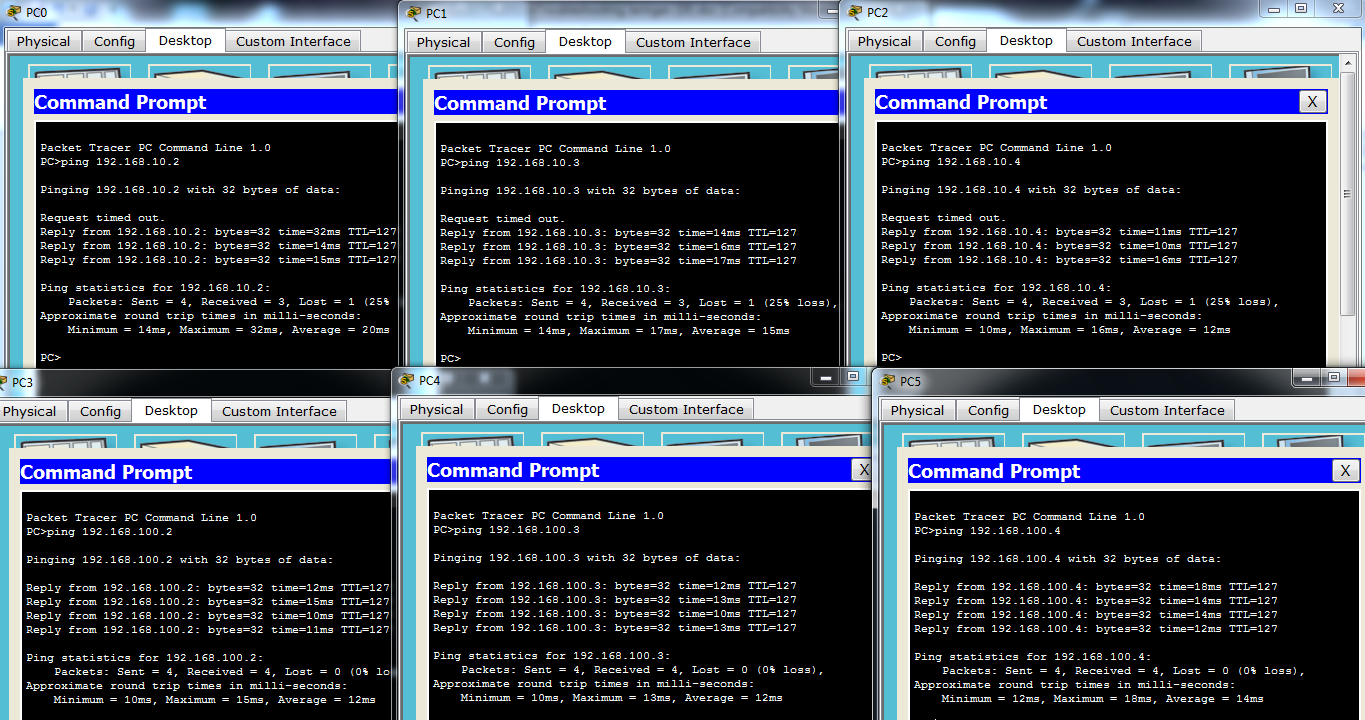Click 'Pinging 192.168.100.3 with 32 bytes' in PC4
The image size is (1365, 720).
tap(587, 558)
